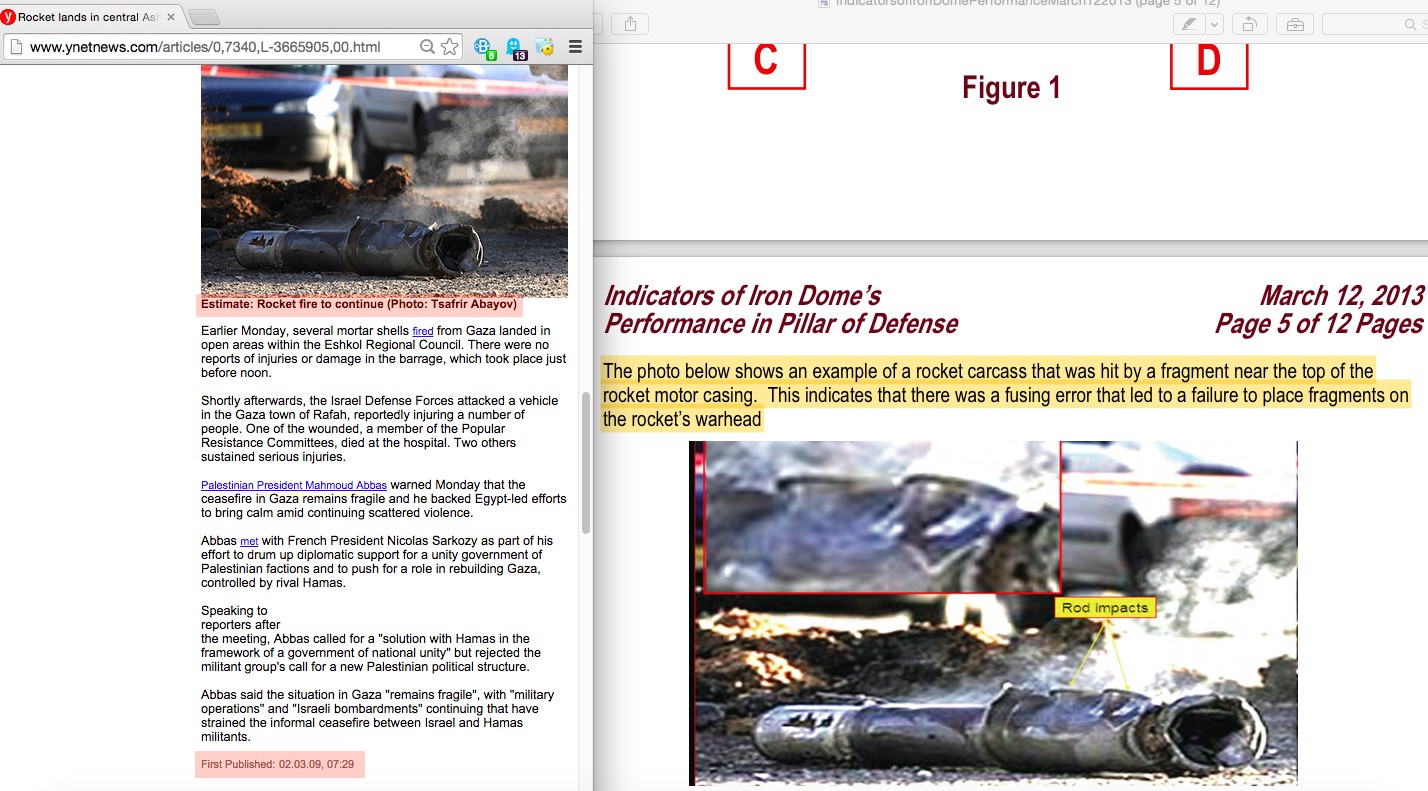
Task: Click the bookmark star in Chrome's address bar
Action: [450, 46]
